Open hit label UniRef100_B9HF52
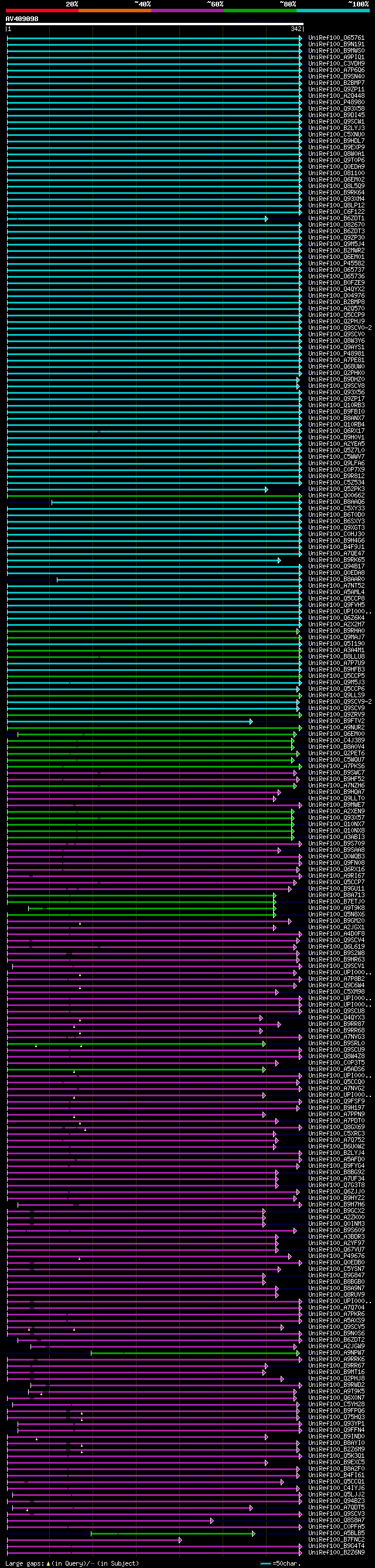Screen dimensions: 375x1568 [337, 780]
